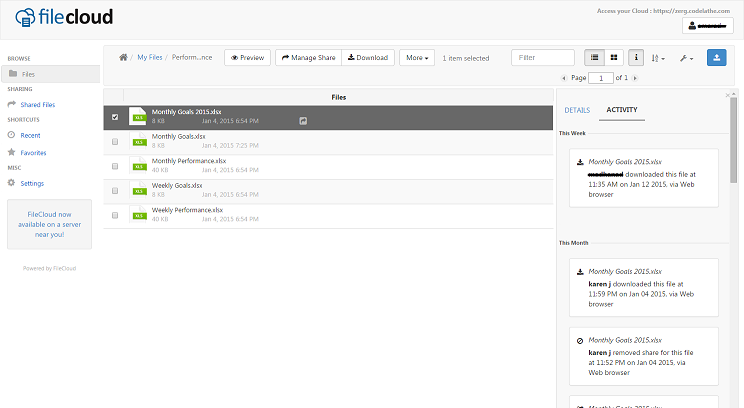Click karen j downloaded activity entry
The width and height of the screenshot is (744, 408).
[x=644, y=287]
